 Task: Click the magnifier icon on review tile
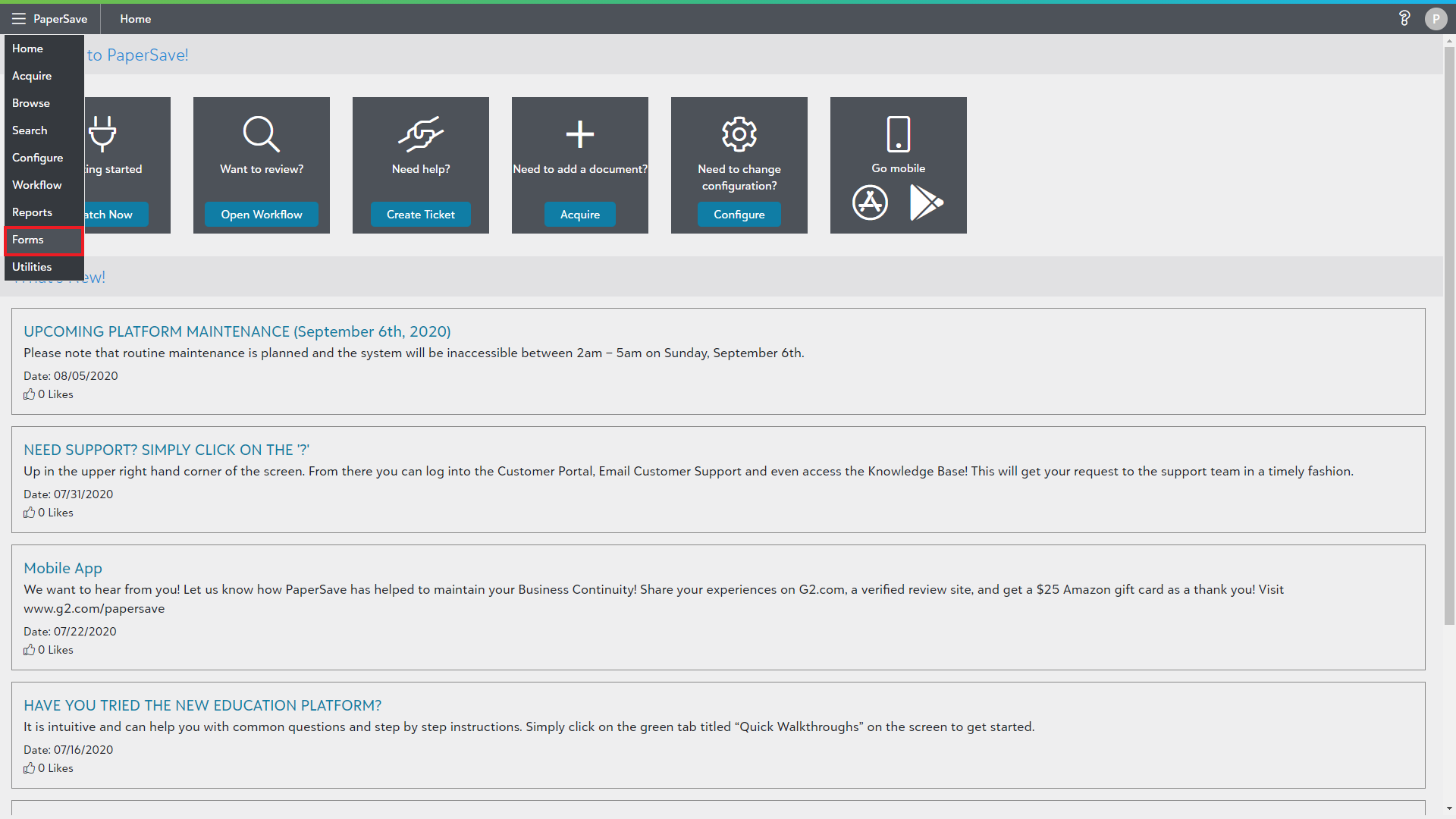point(262,134)
